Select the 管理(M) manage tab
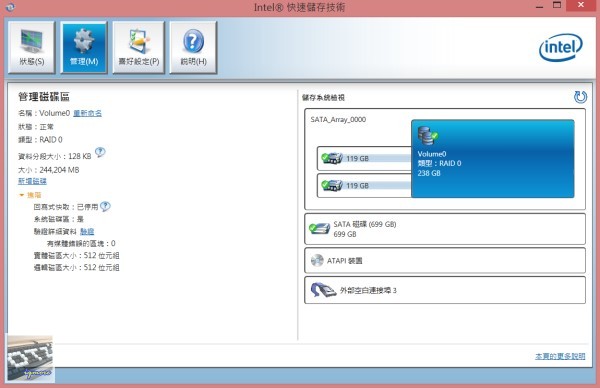This screenshot has height=388, width=600. tap(84, 47)
